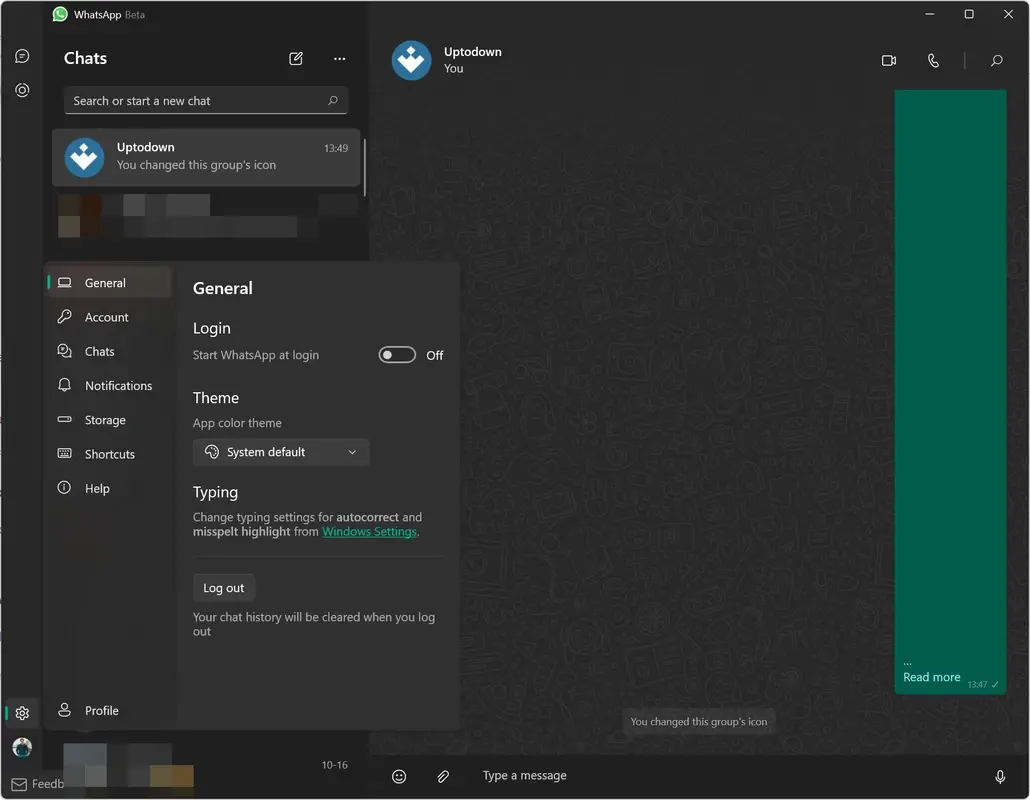Switch to the Chats bubble icon in sidebar

pos(22,55)
